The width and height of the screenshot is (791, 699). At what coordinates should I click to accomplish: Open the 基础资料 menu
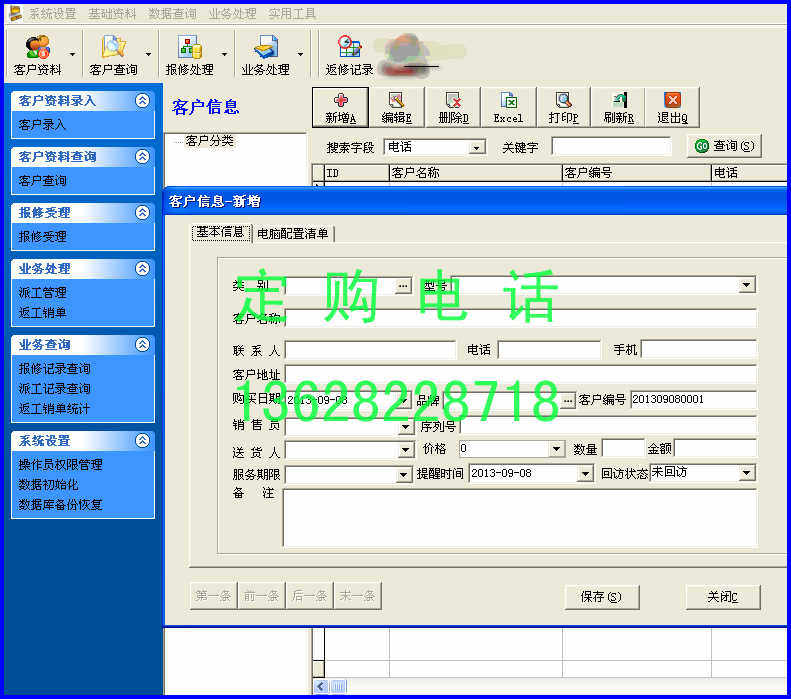[112, 14]
